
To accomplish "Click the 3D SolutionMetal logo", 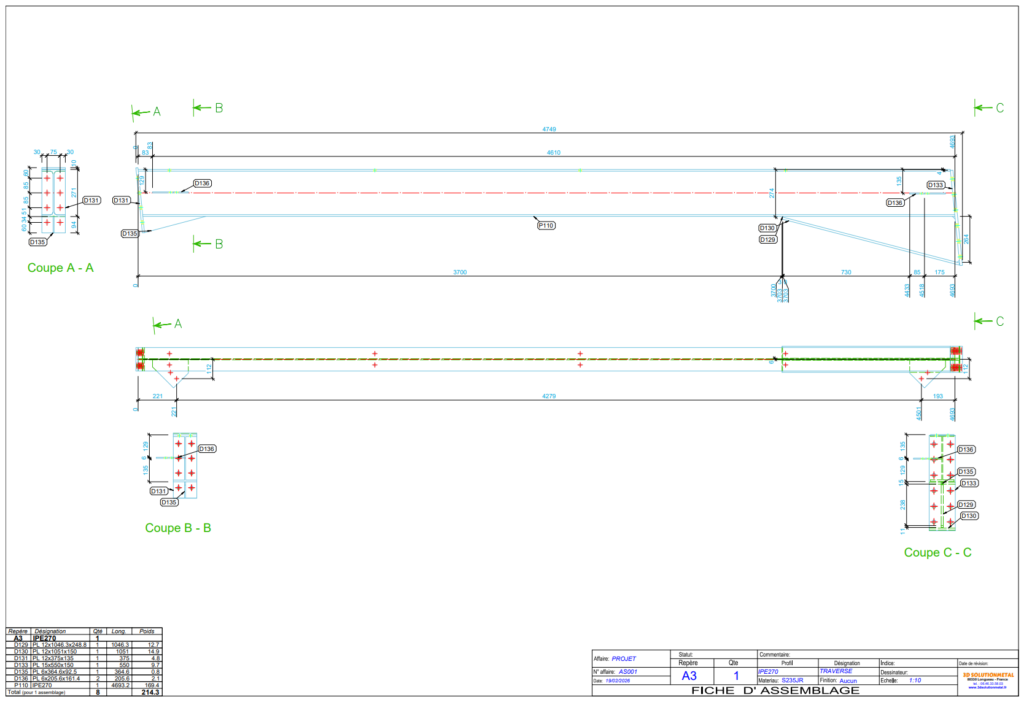I will point(988,679).
